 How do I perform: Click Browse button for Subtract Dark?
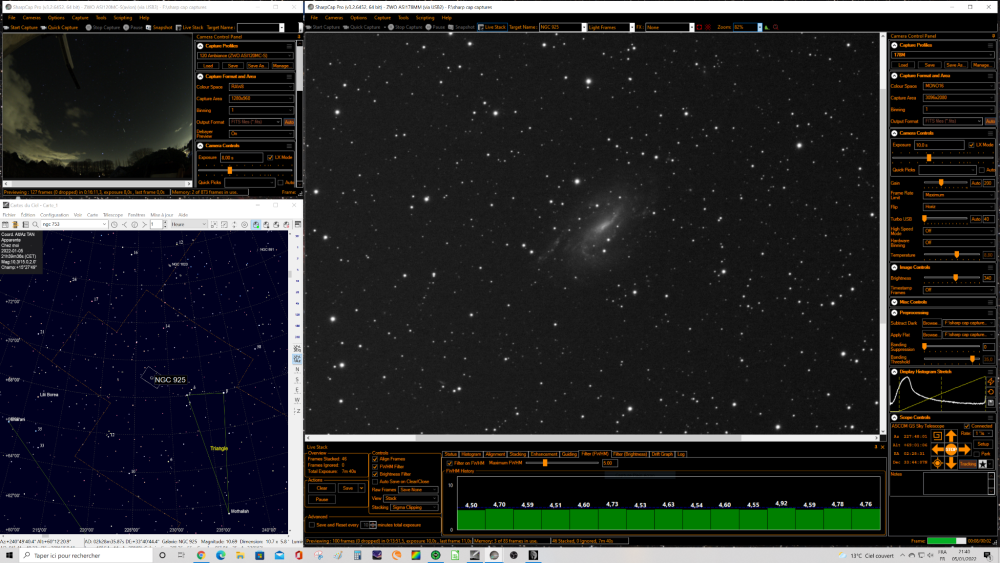click(x=932, y=323)
